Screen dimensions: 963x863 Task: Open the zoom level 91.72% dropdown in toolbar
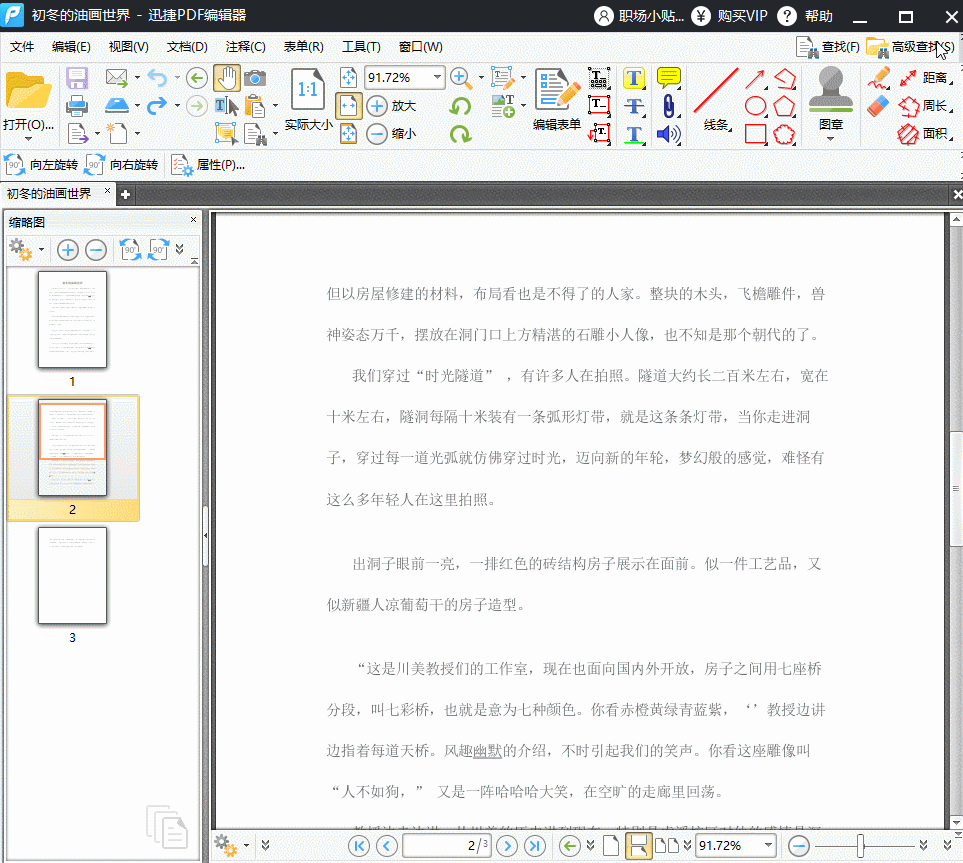(437, 77)
